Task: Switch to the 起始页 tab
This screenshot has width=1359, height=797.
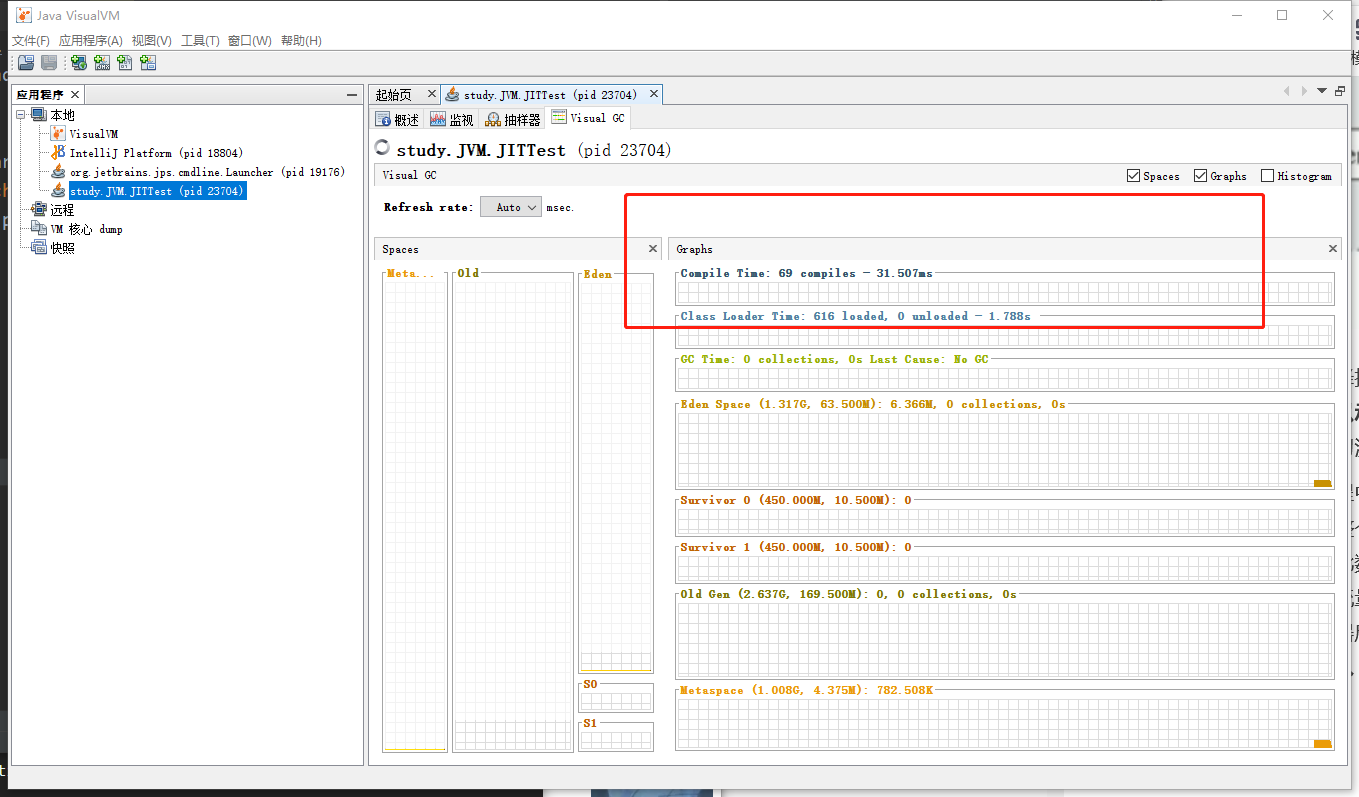Action: [x=393, y=95]
